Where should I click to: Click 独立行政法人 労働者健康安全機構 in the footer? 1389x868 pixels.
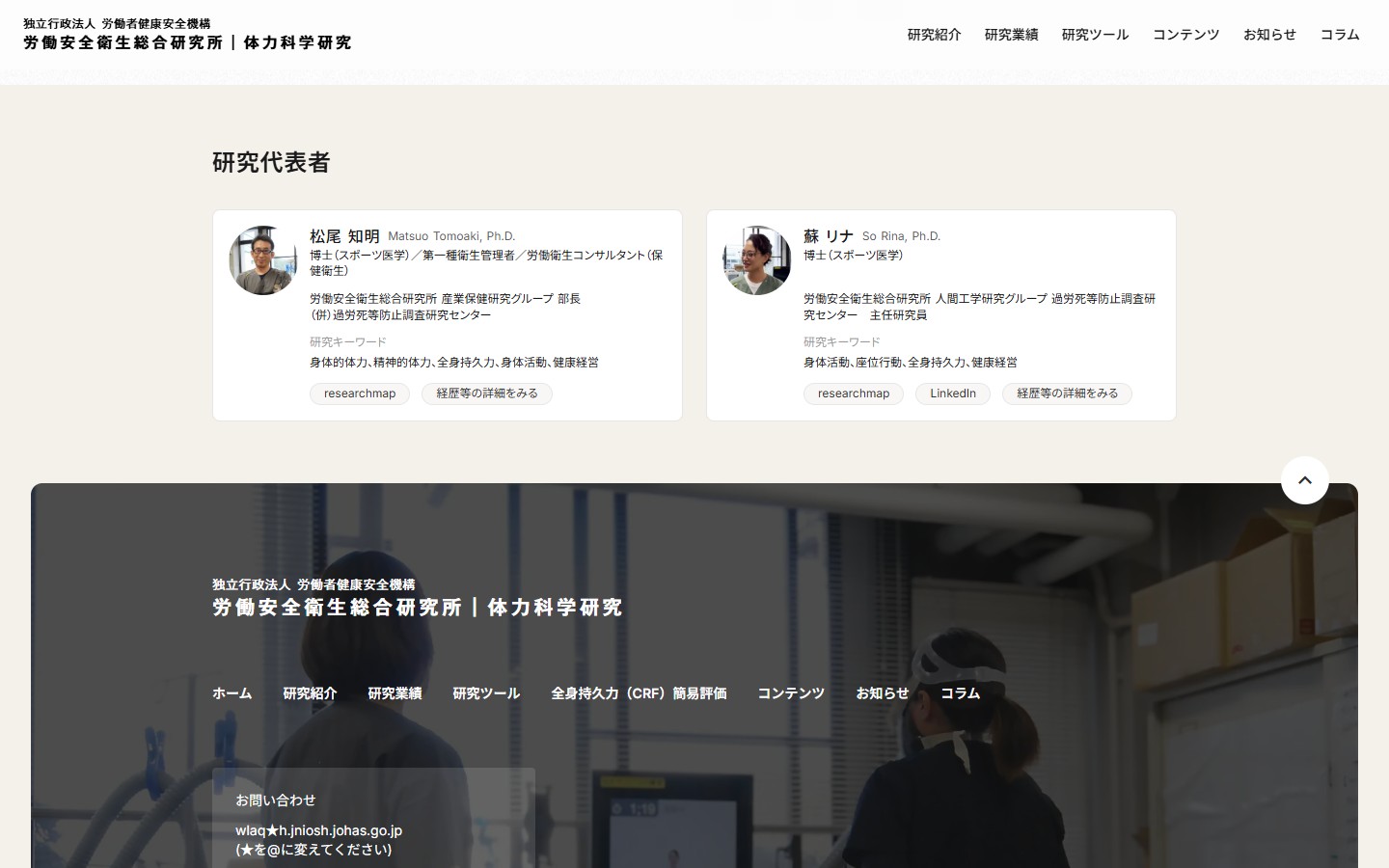click(x=313, y=584)
